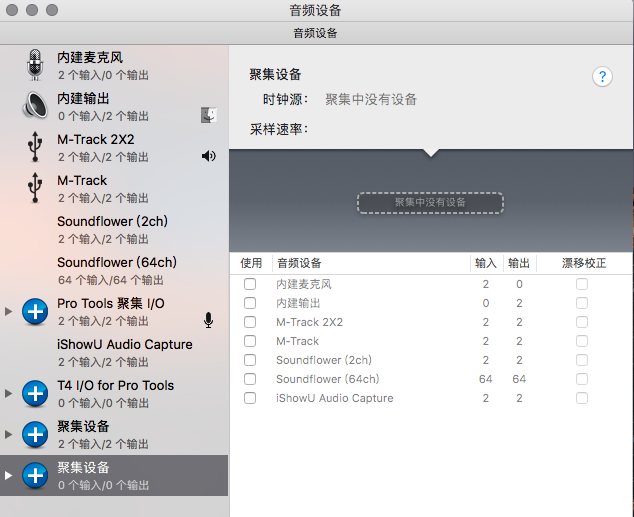Expand the T4 I/O for Pro Tools tree
634x517 pixels.
[9, 394]
